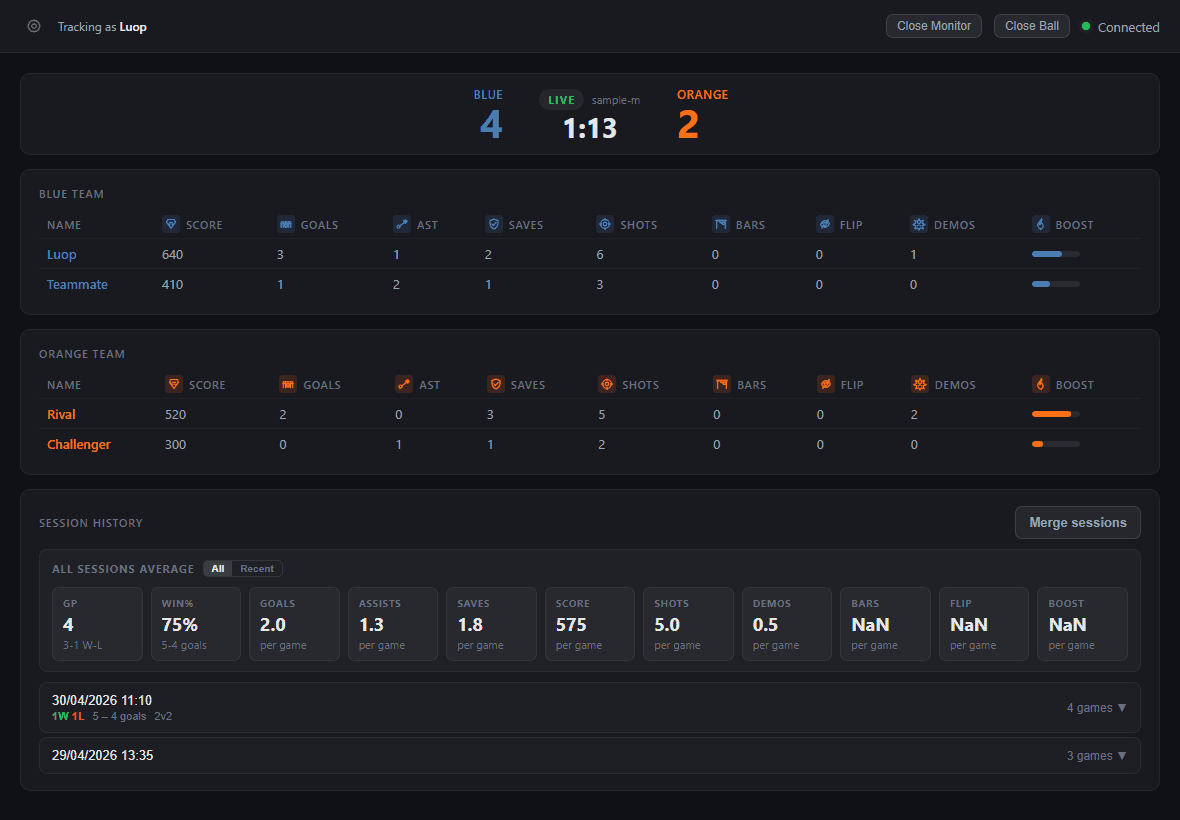Click the Close Ball button

[1032, 26]
